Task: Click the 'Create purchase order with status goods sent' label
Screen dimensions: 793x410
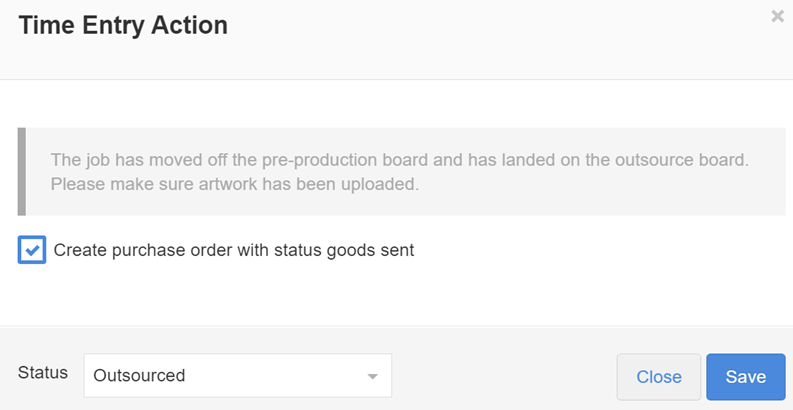Action: (x=233, y=250)
